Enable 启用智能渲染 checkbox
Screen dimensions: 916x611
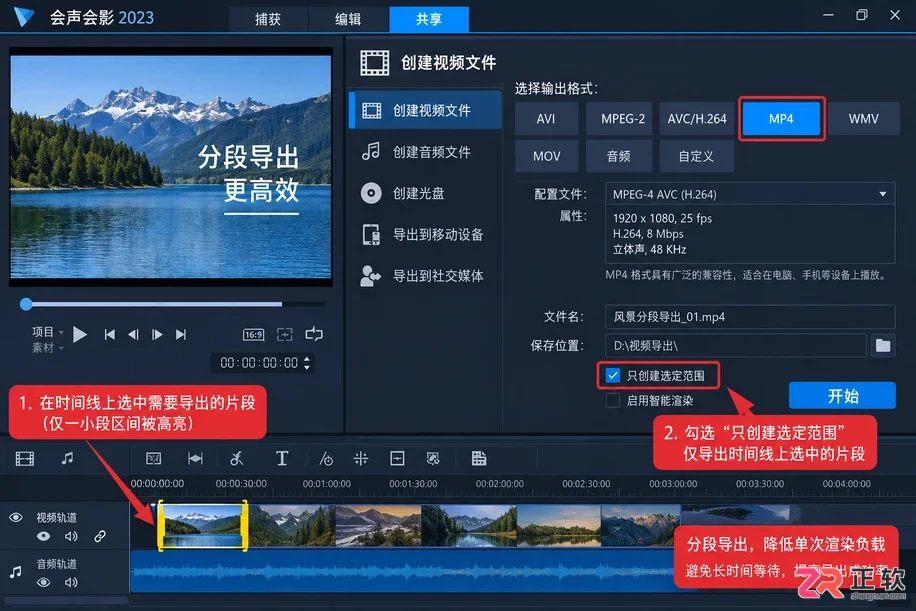[612, 401]
